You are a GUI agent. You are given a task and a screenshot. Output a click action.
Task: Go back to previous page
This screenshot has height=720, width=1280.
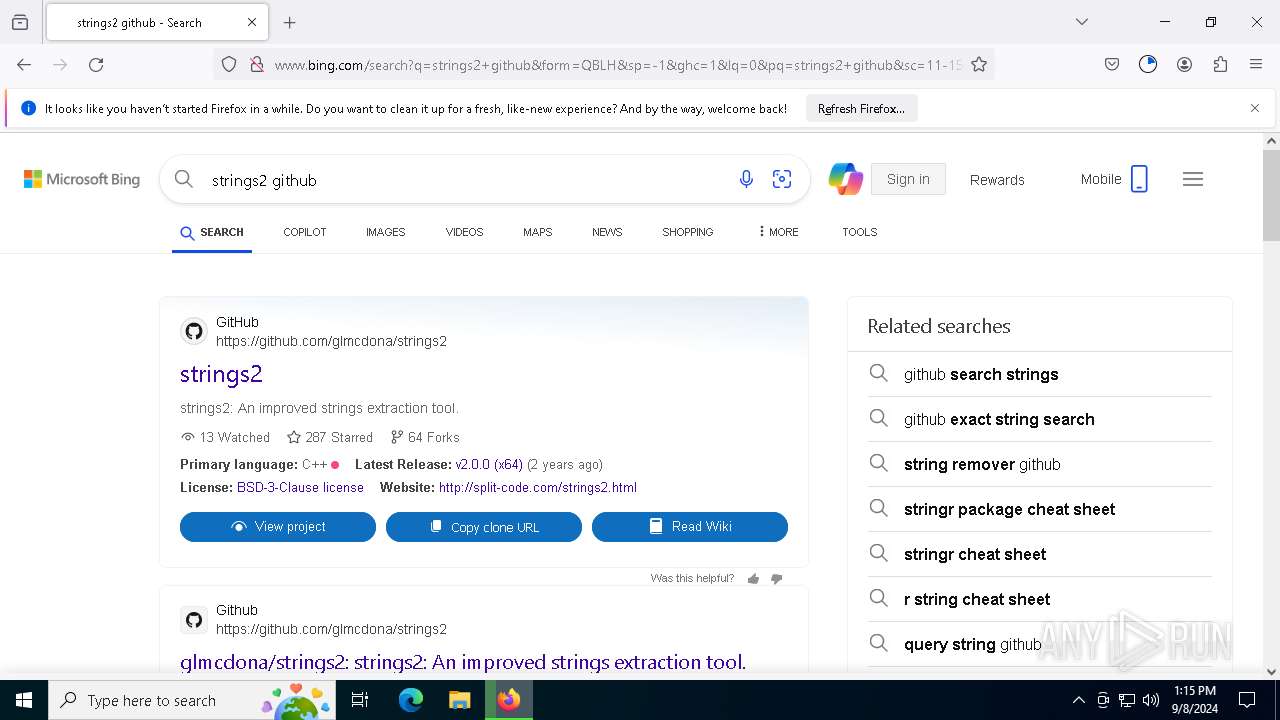(x=24, y=64)
